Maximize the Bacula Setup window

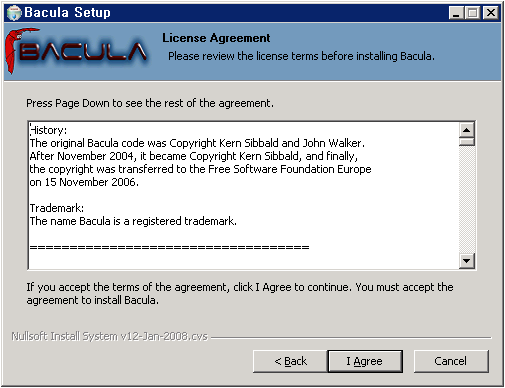pyautogui.click(x=472, y=13)
